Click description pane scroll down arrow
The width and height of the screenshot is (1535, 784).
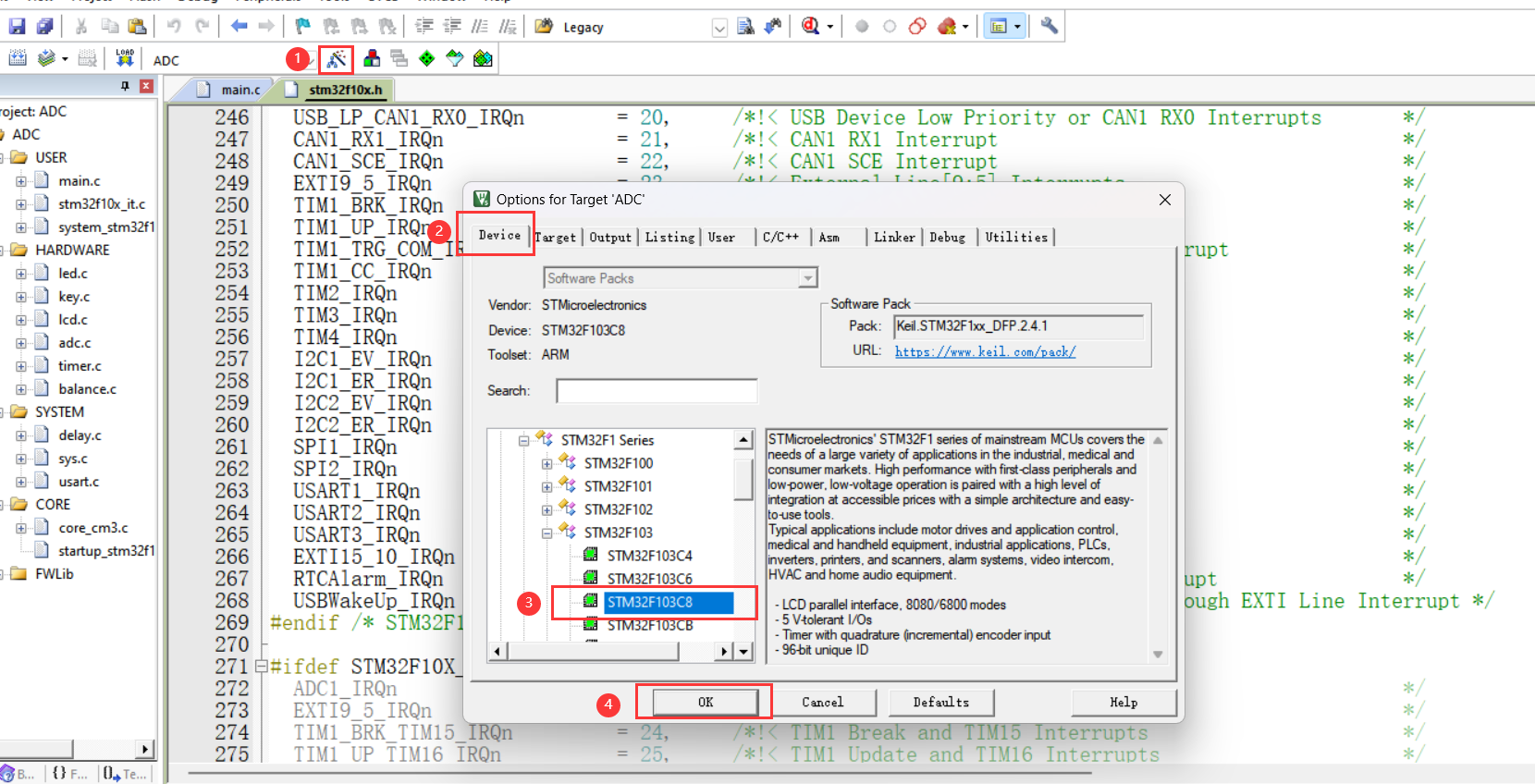click(1158, 655)
